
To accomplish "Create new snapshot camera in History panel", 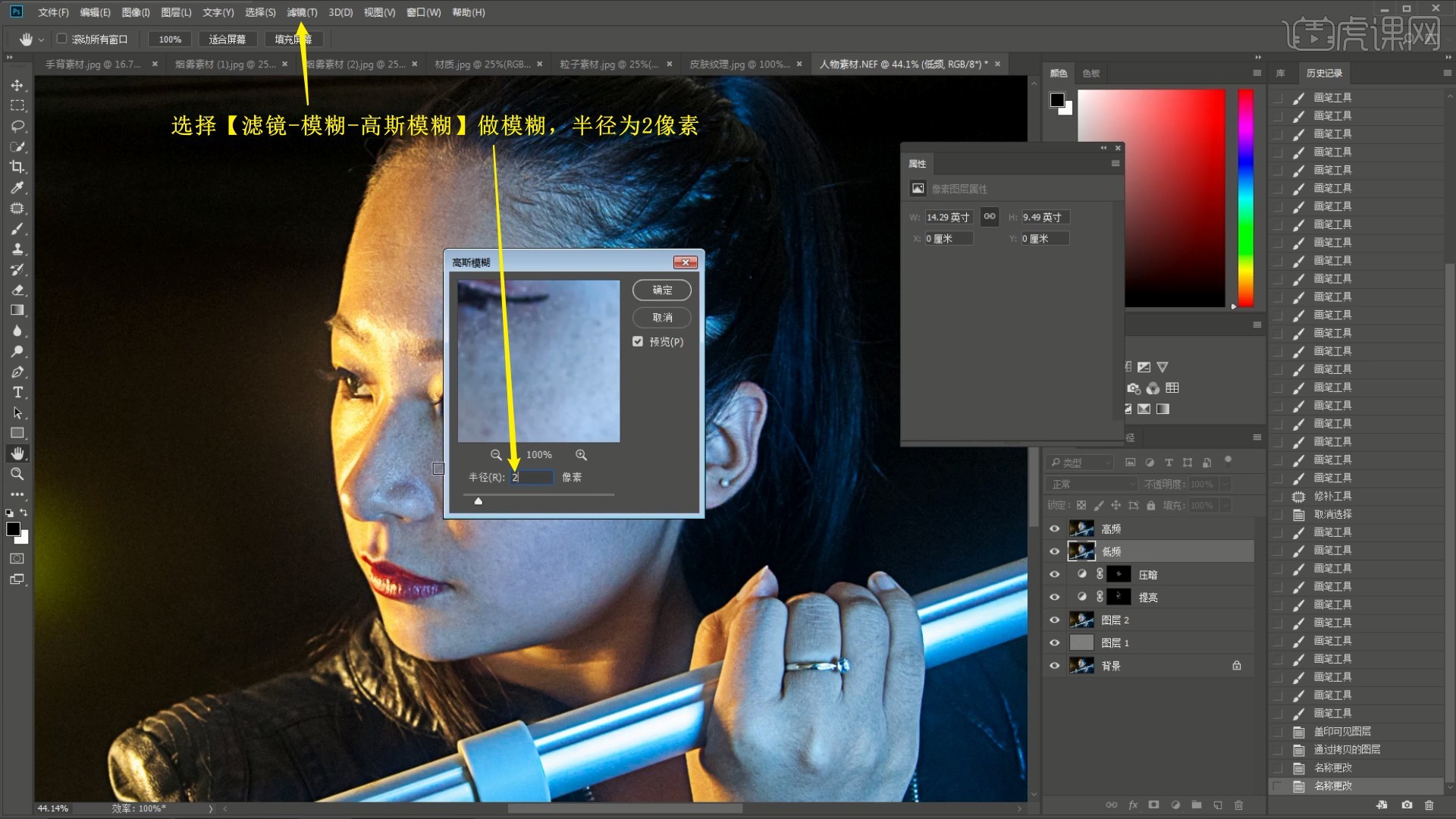I will pos(1407,805).
